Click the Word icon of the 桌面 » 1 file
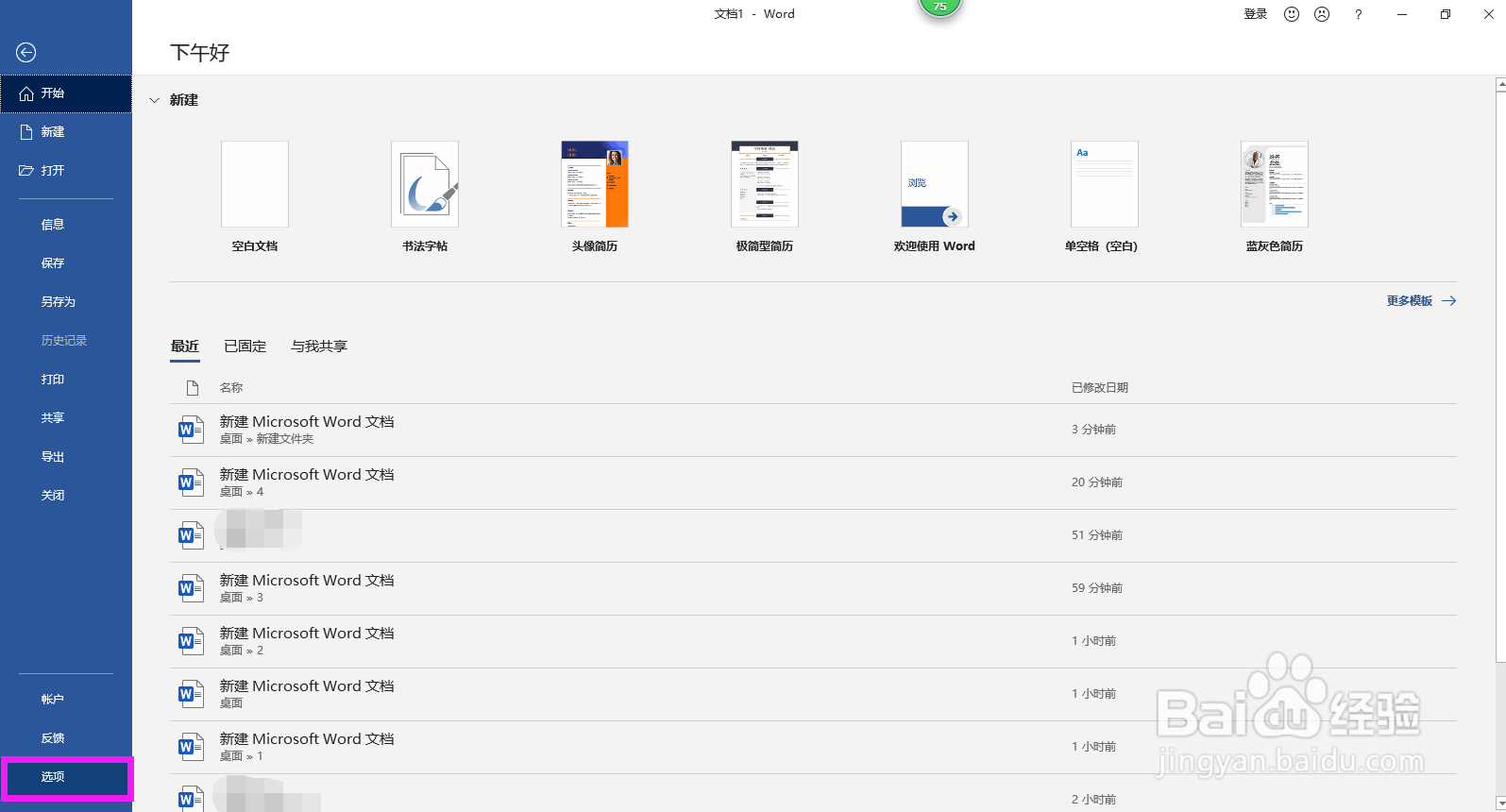 pos(192,748)
